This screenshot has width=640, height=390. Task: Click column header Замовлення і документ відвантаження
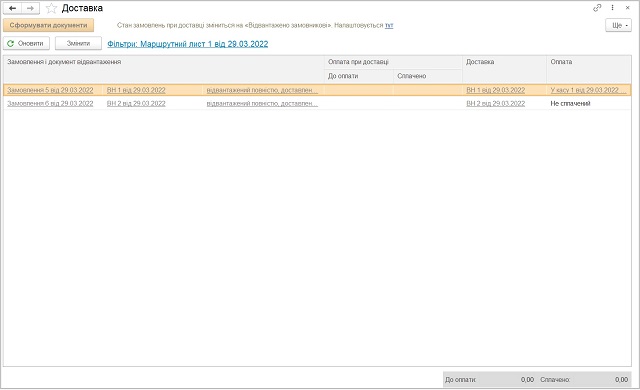click(164, 69)
